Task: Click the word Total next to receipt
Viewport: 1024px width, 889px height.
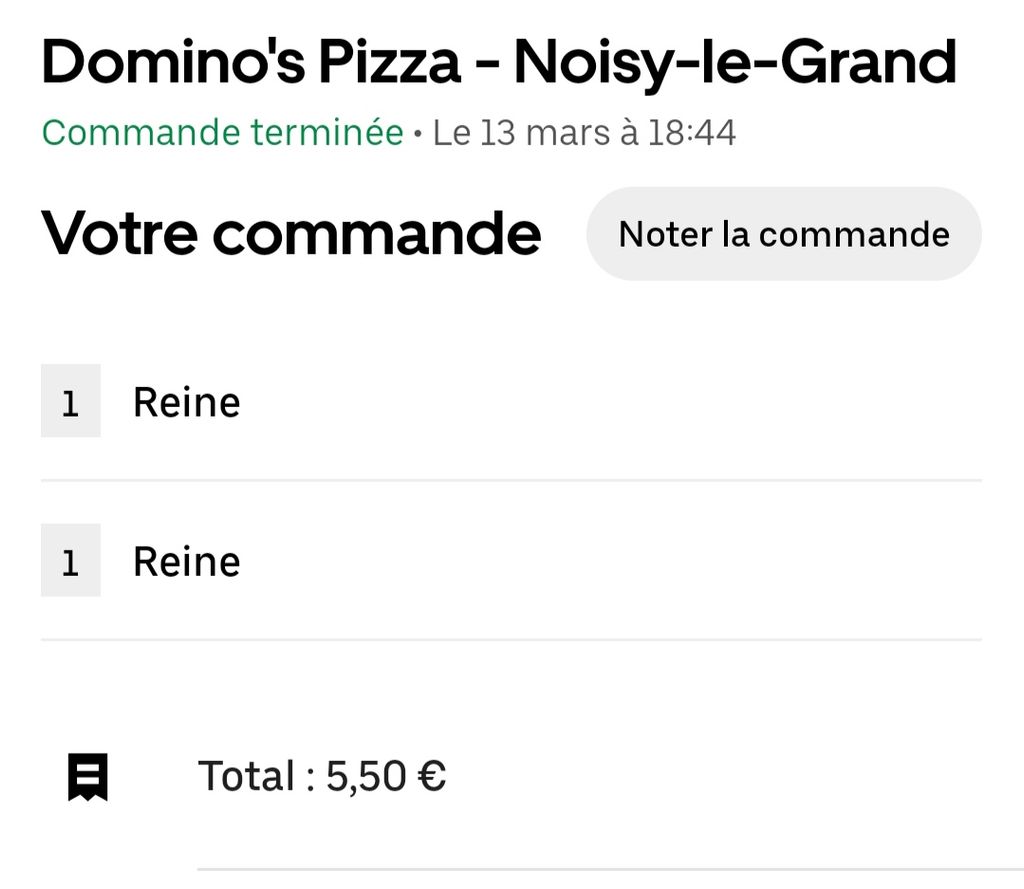Action: click(x=246, y=776)
